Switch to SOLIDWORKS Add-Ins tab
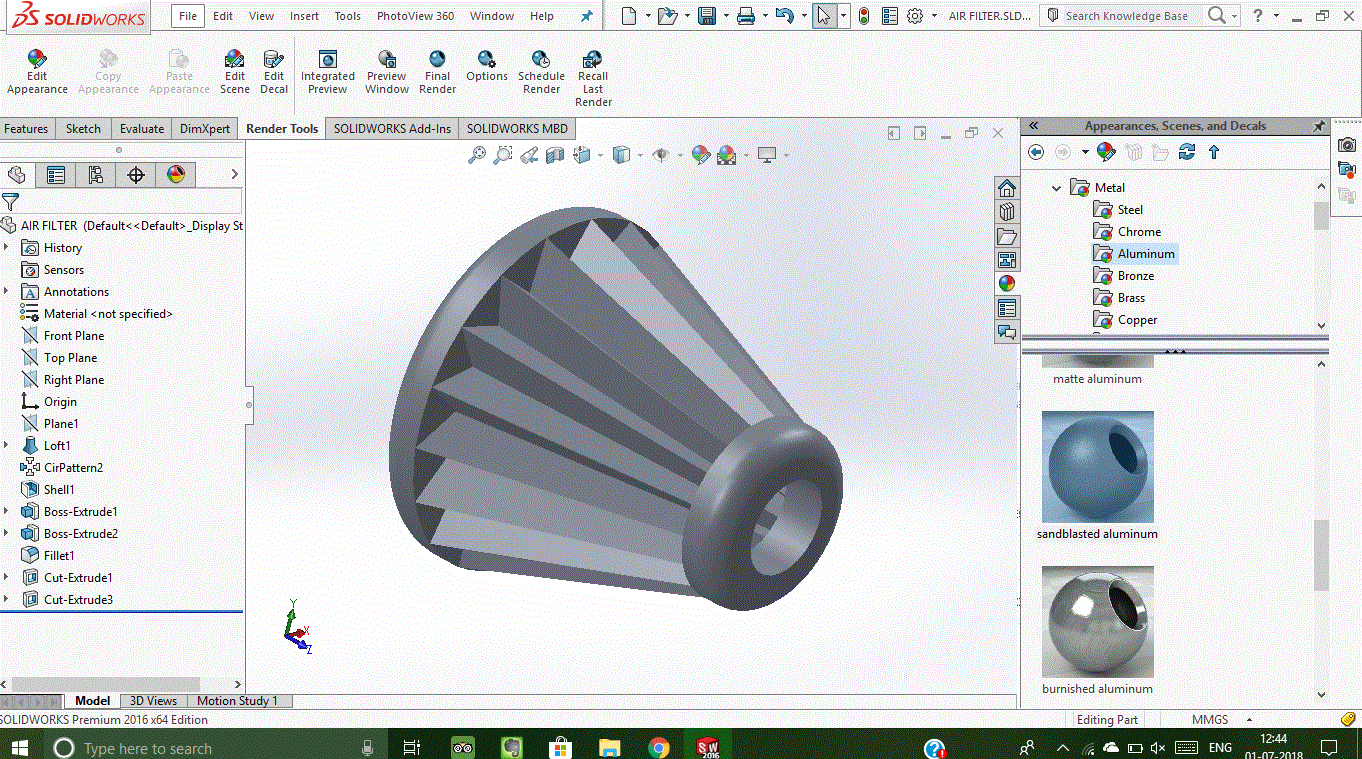 coord(392,129)
